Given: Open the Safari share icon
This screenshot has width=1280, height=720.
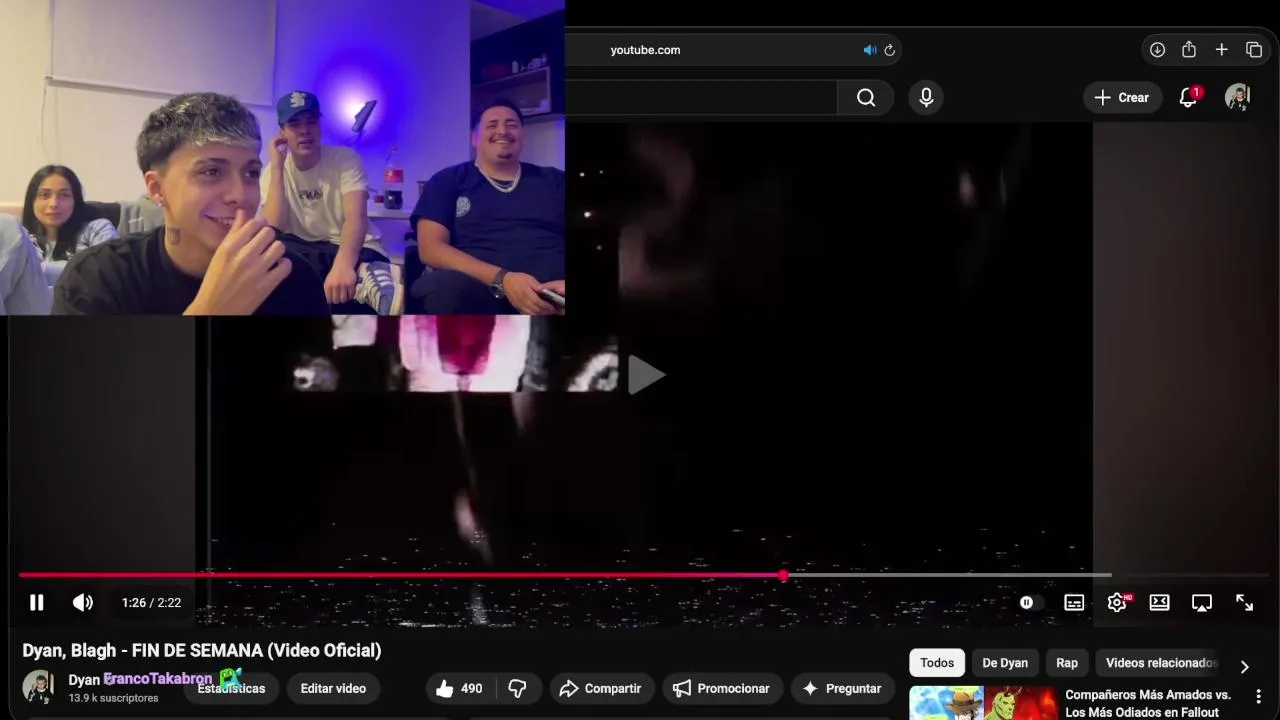Looking at the screenshot, I should coord(1189,49).
